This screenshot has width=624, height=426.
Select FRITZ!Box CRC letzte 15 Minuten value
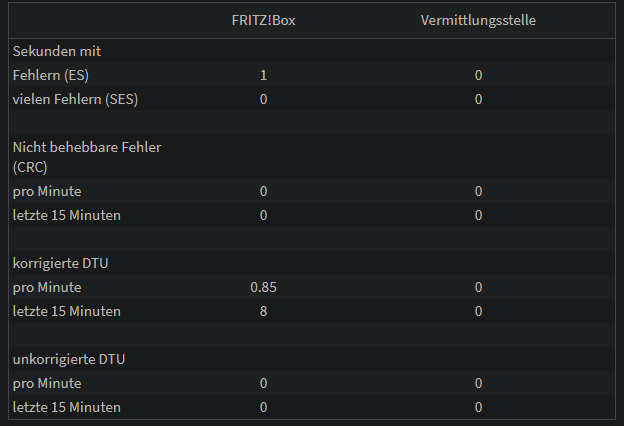[x=263, y=215]
